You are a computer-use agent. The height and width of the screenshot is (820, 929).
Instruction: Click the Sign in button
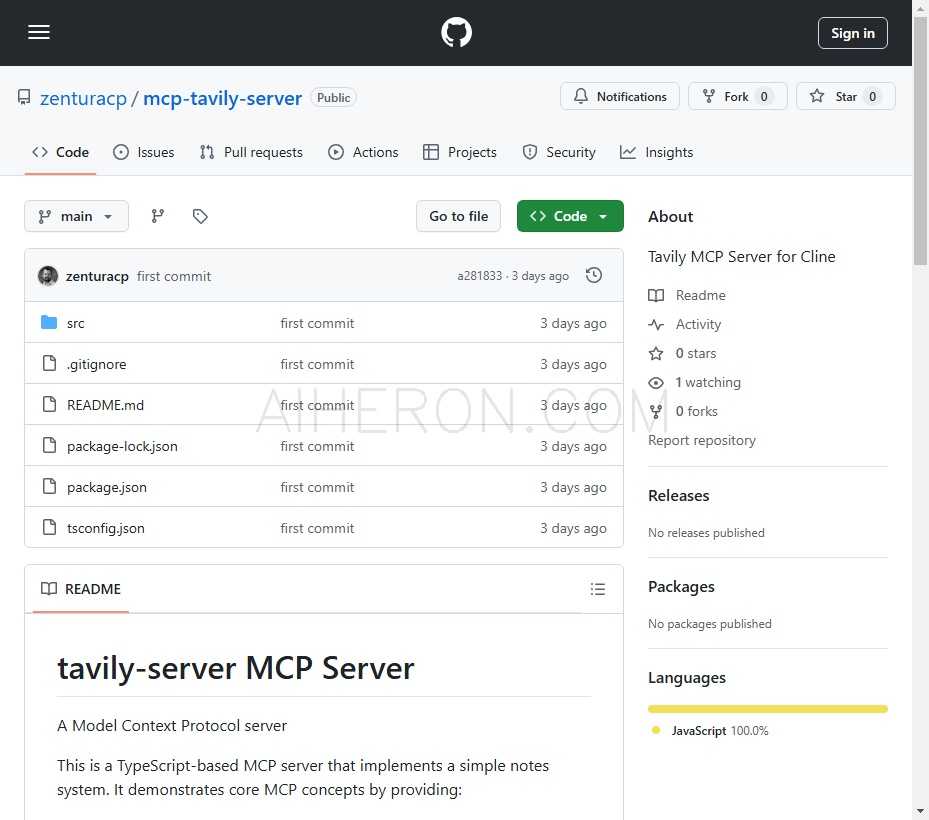[852, 32]
